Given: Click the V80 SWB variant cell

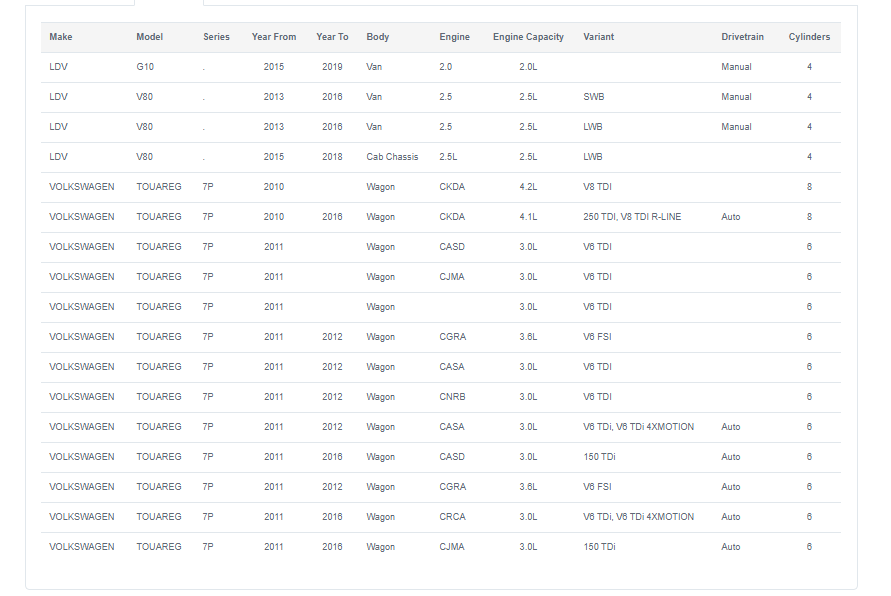Looking at the screenshot, I should click(594, 97).
